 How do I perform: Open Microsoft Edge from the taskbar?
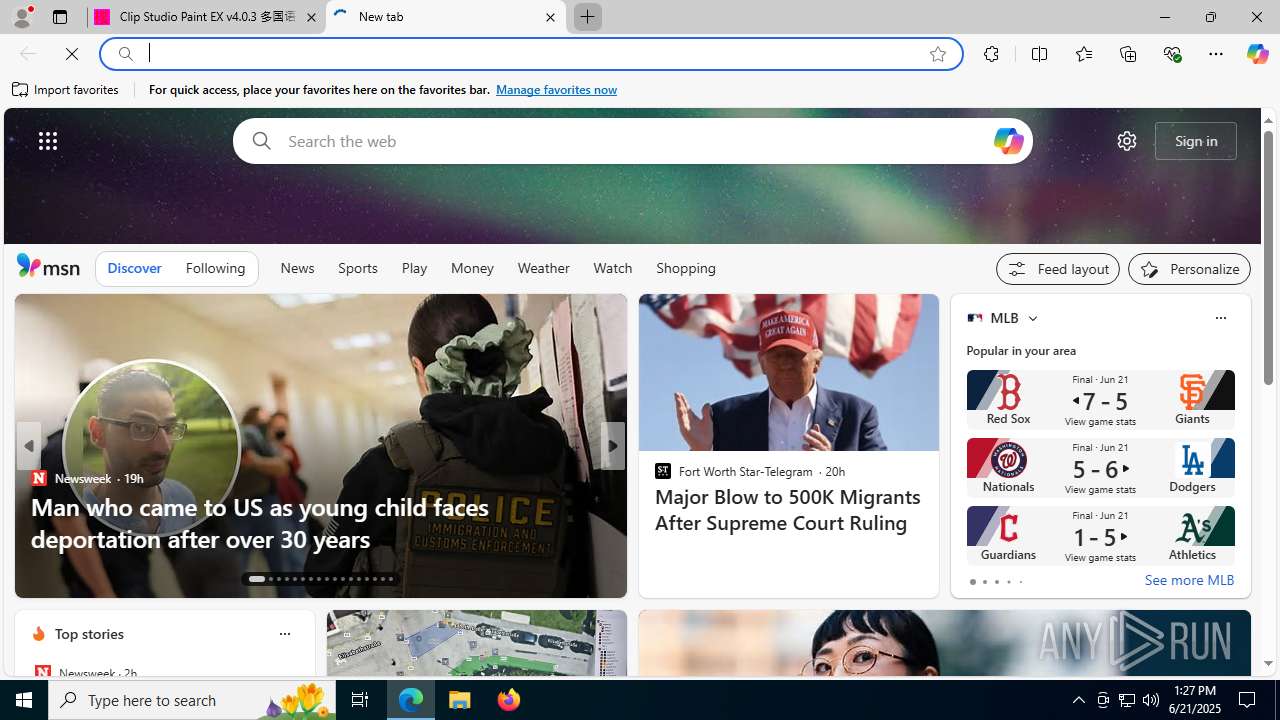(x=411, y=700)
